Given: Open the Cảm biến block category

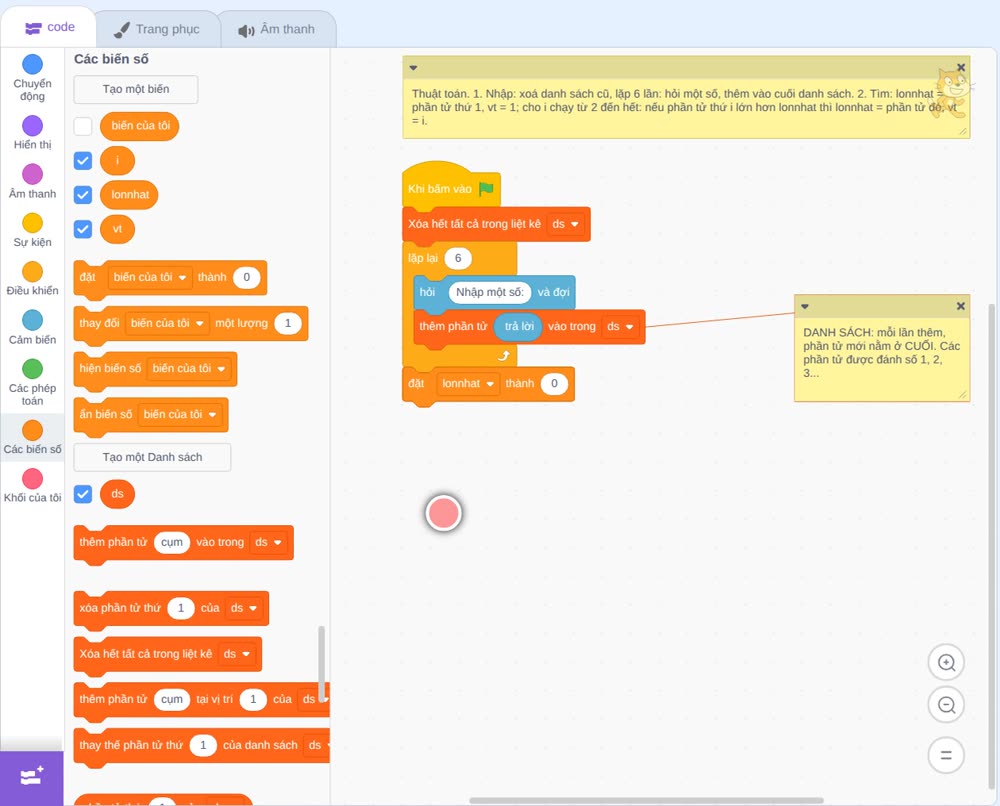Looking at the screenshot, I should (x=33, y=328).
